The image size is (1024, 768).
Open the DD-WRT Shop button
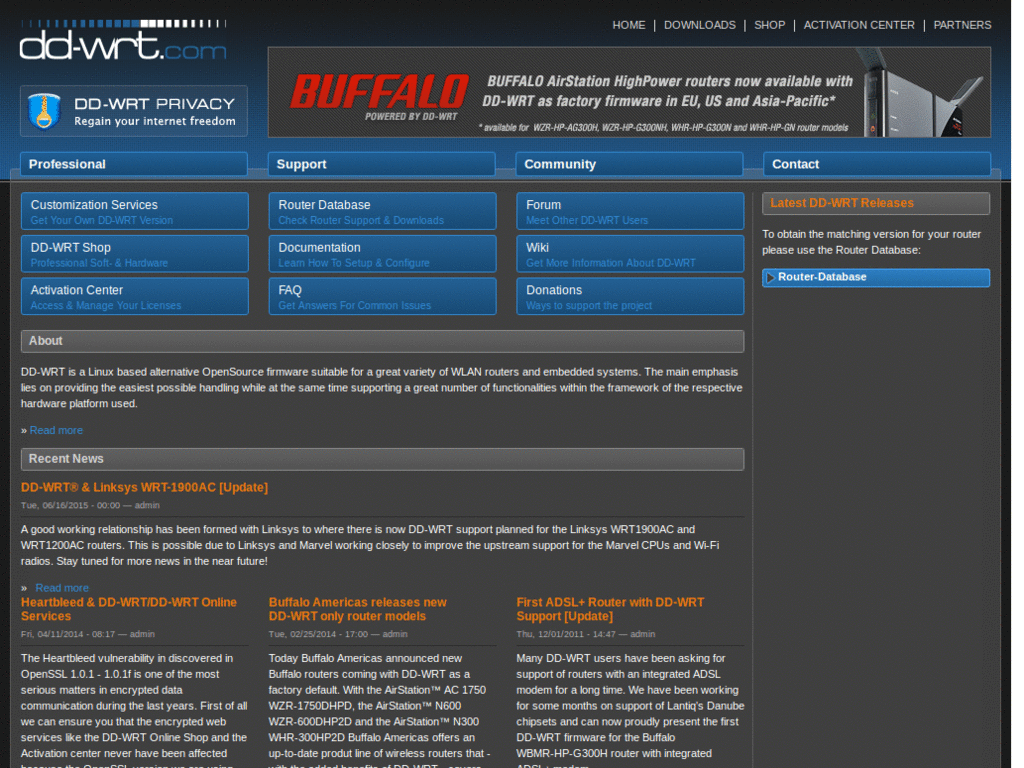pyautogui.click(x=135, y=253)
